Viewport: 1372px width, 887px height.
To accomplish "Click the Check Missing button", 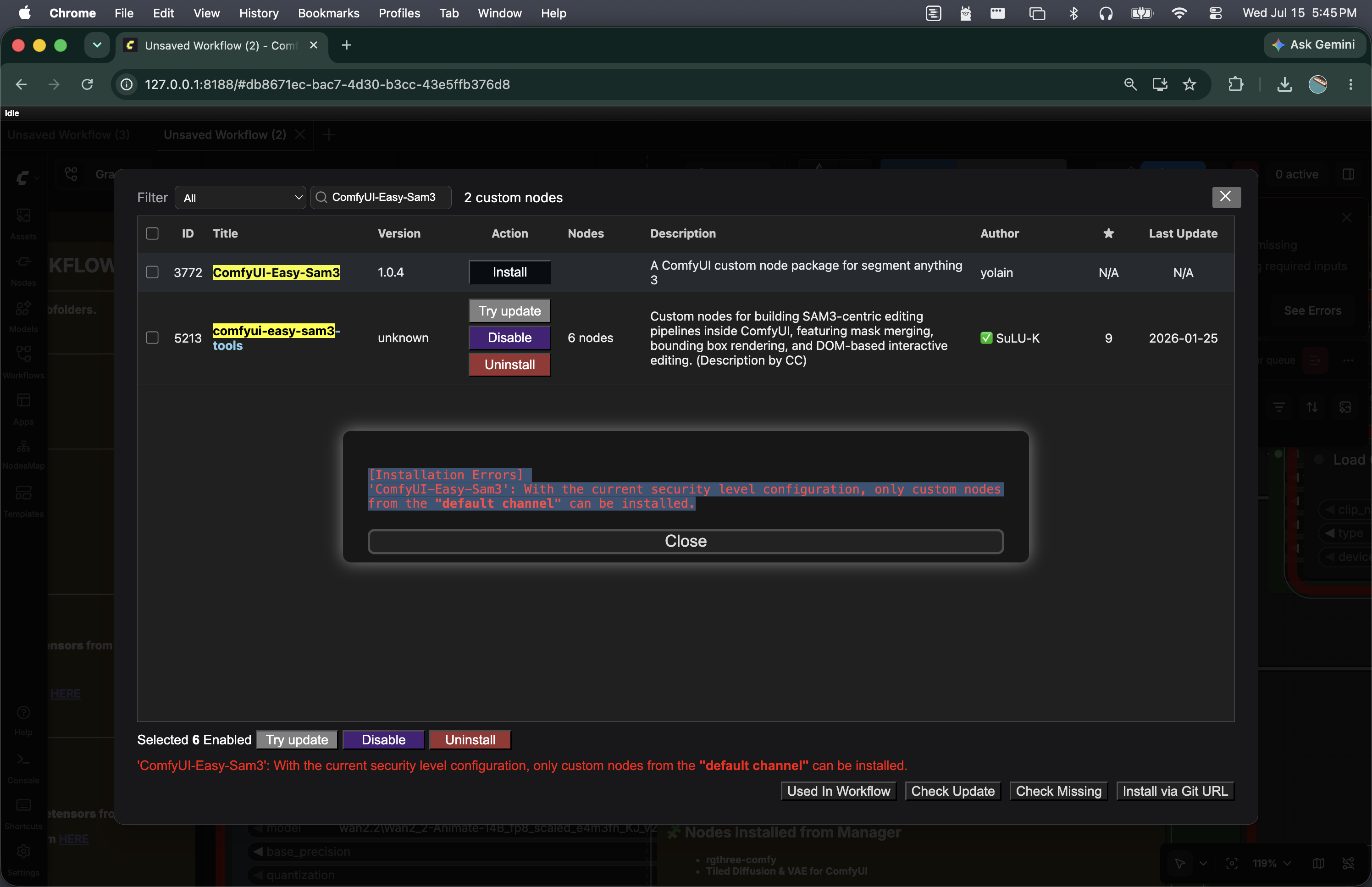I will pyautogui.click(x=1058, y=791).
